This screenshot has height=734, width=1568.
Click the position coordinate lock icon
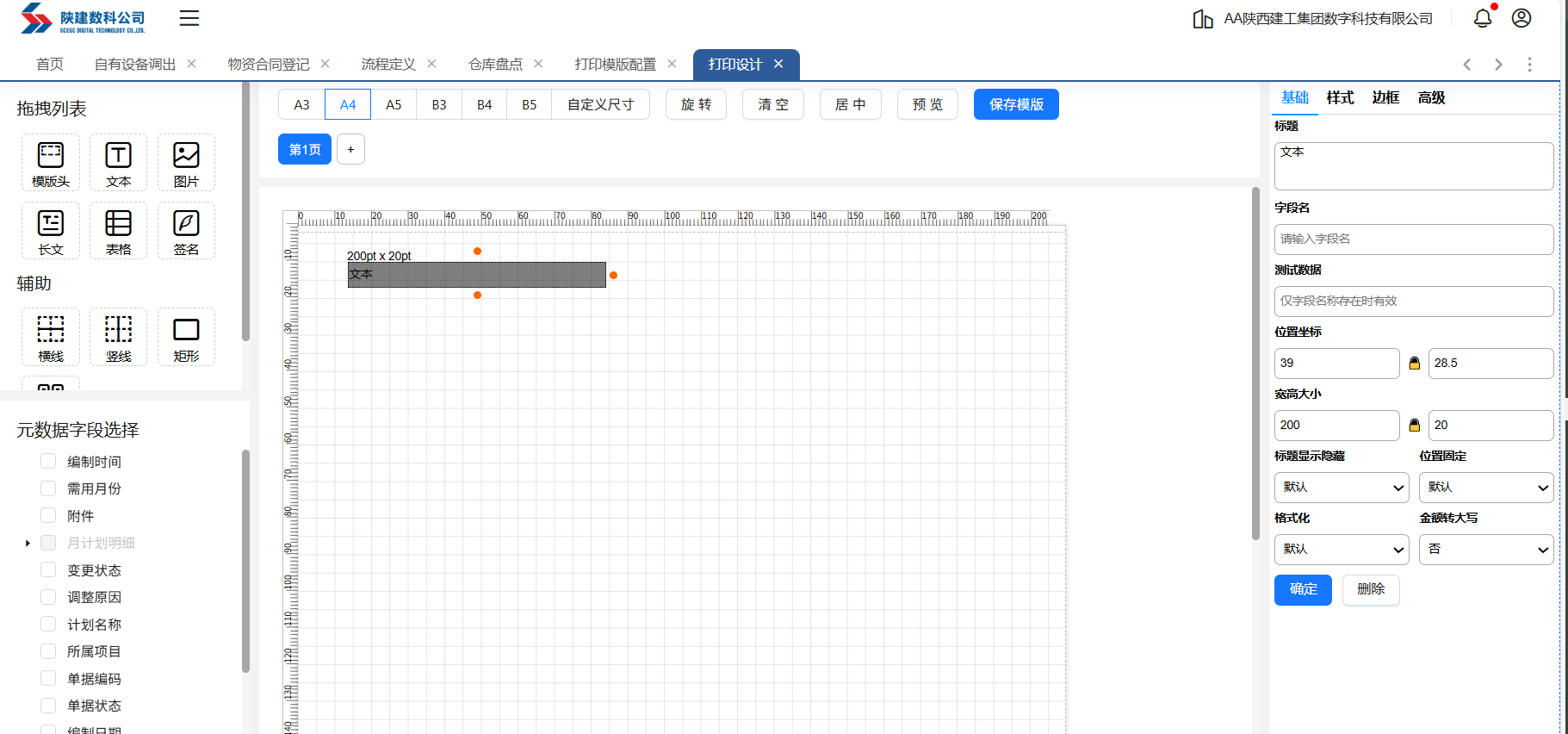tap(1414, 364)
